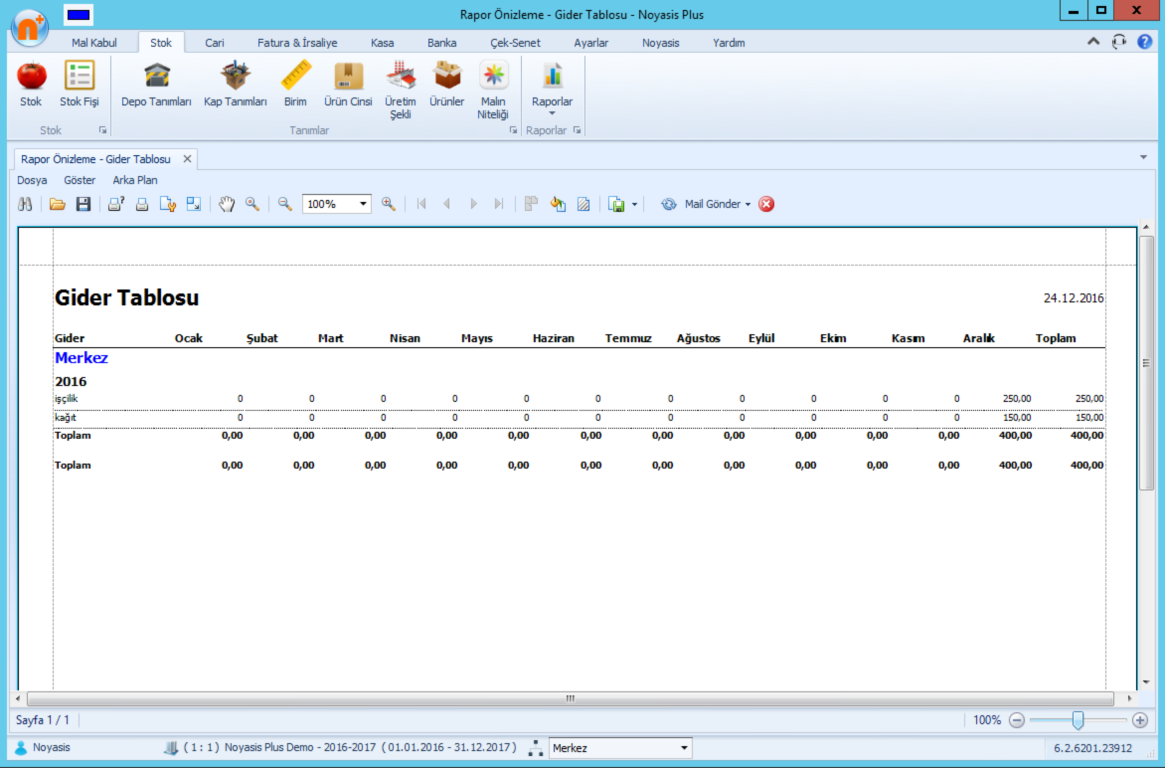The image size is (1165, 768).
Task: Click the watermark icon
Action: [584, 204]
